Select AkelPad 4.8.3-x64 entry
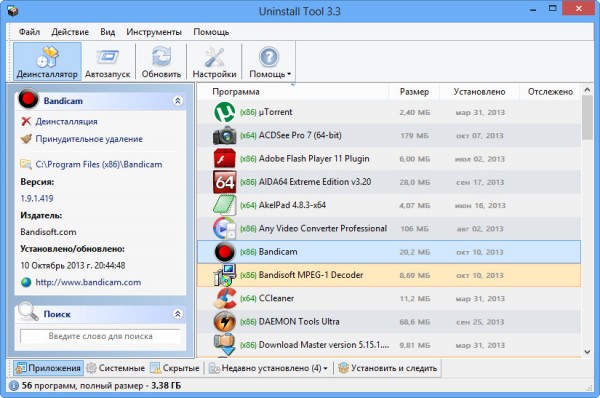Image resolution: width=600 pixels, height=398 pixels. click(x=292, y=205)
